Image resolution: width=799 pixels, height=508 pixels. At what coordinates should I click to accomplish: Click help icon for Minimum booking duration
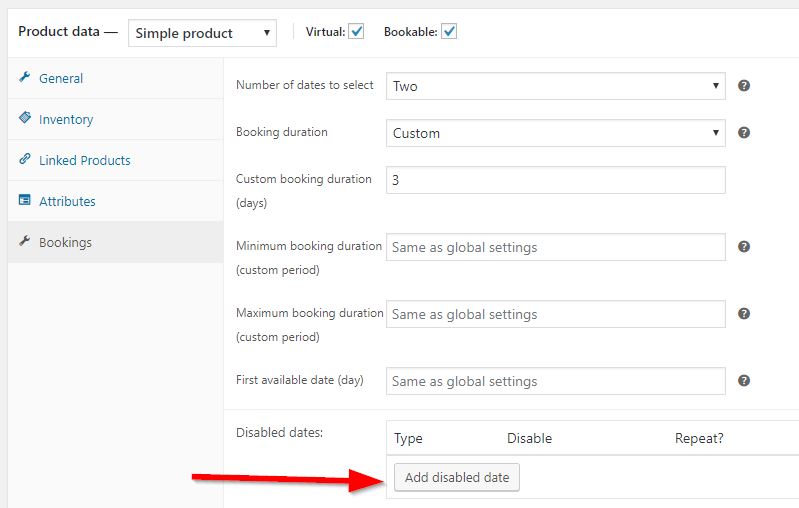pos(744,247)
